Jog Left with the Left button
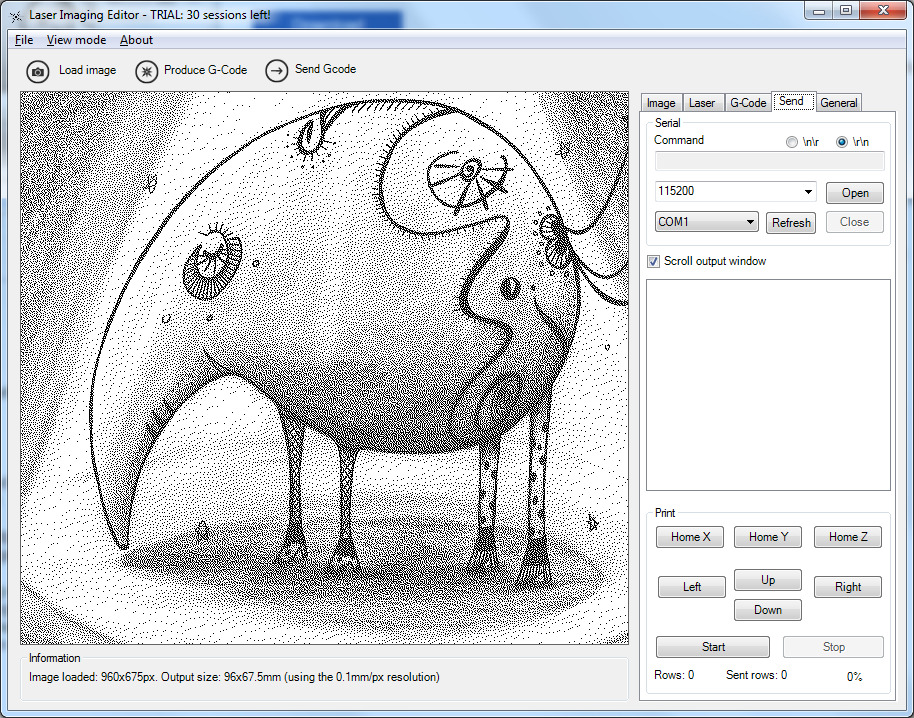The height and width of the screenshot is (718, 914). click(x=692, y=587)
